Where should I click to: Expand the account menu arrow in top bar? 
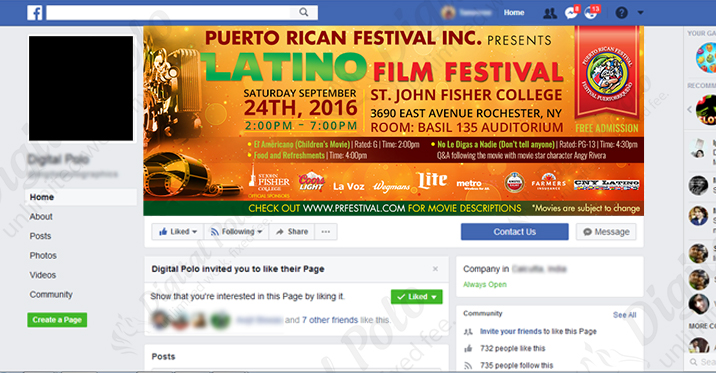[x=640, y=13]
